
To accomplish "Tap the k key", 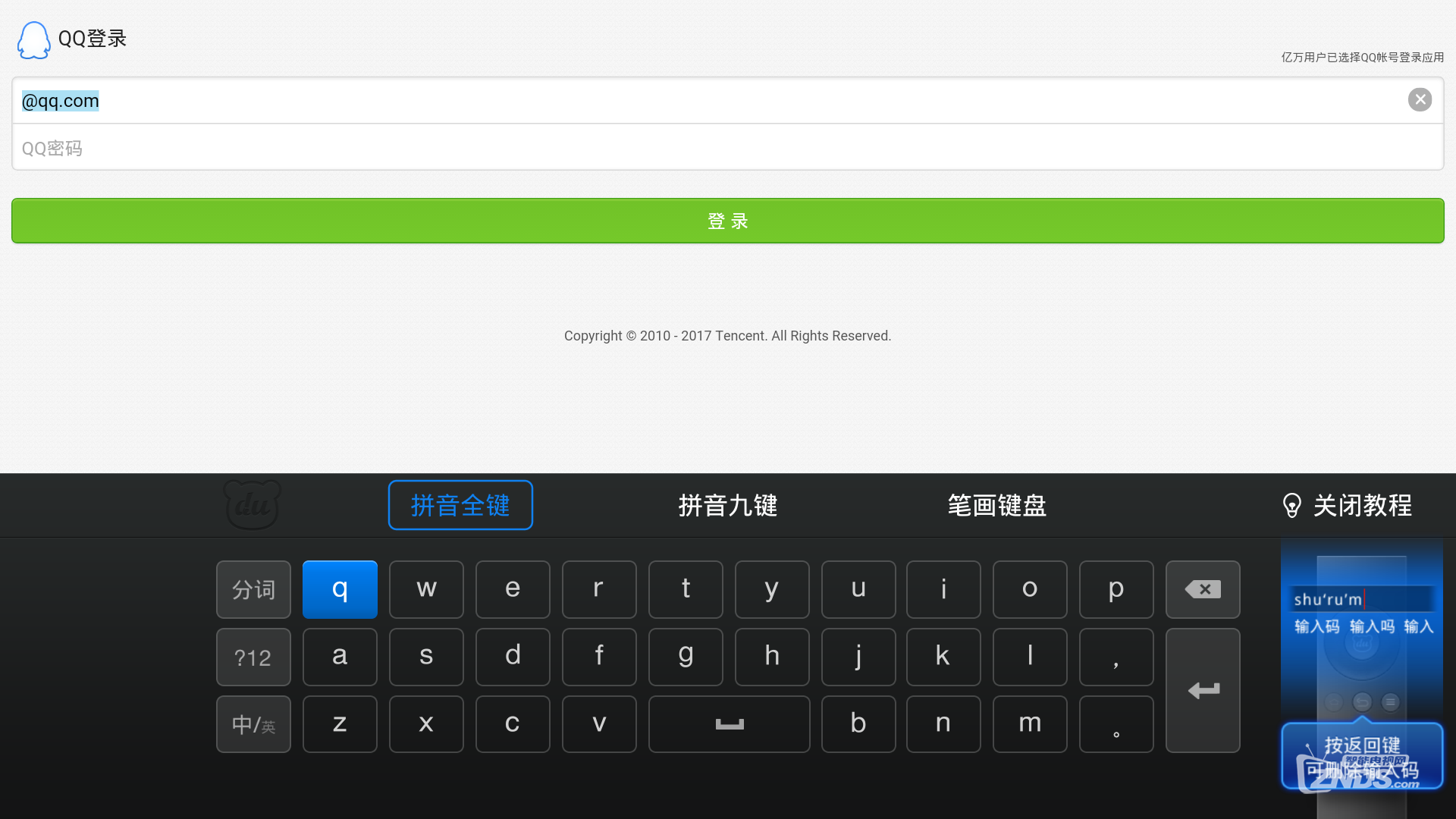I will [943, 657].
